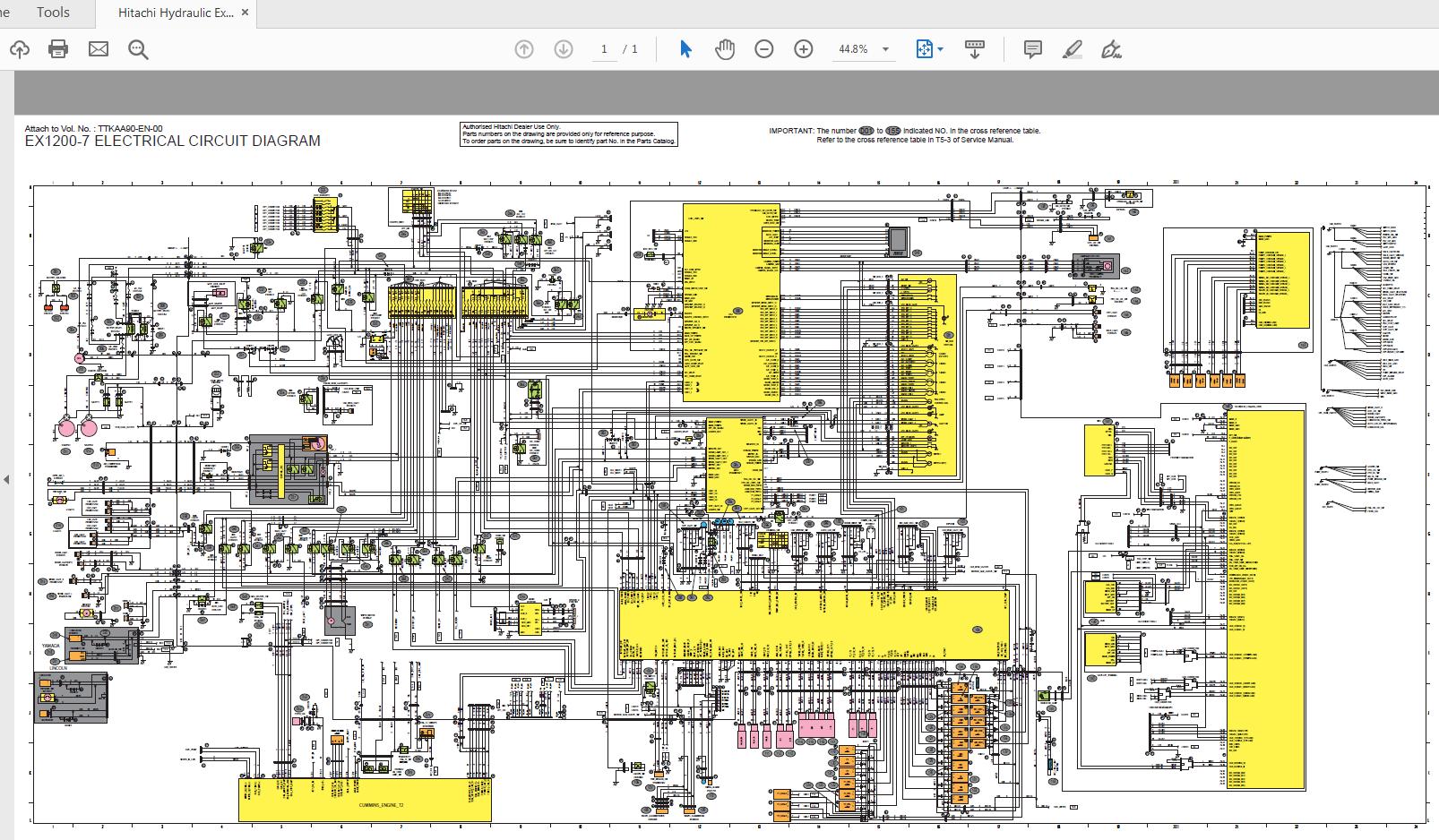Select the highlighter pen tool
Viewport: 1439px width, 840px height.
pyautogui.click(x=1073, y=49)
